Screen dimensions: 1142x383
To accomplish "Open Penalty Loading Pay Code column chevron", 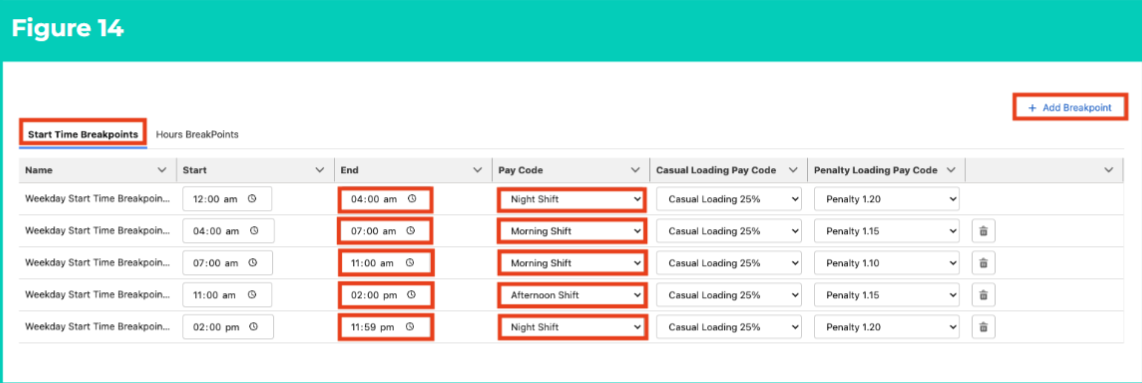I will click(x=950, y=170).
